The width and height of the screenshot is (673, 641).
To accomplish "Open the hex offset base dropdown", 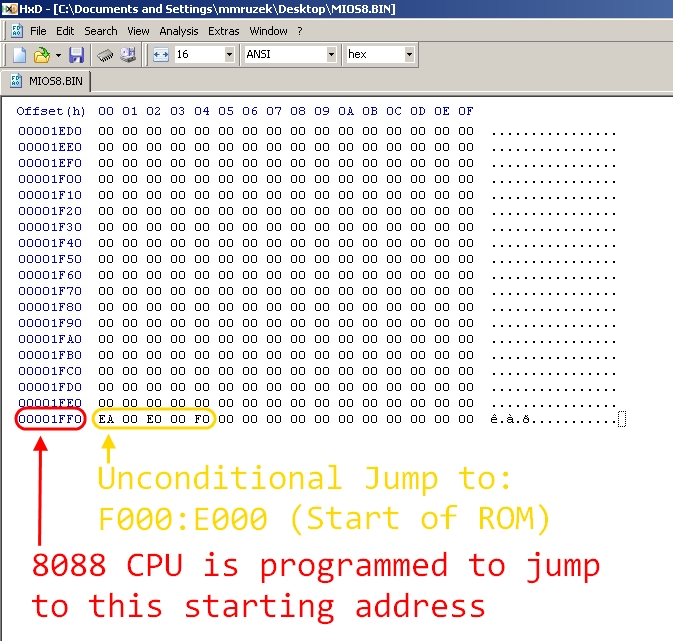I will [x=409, y=55].
